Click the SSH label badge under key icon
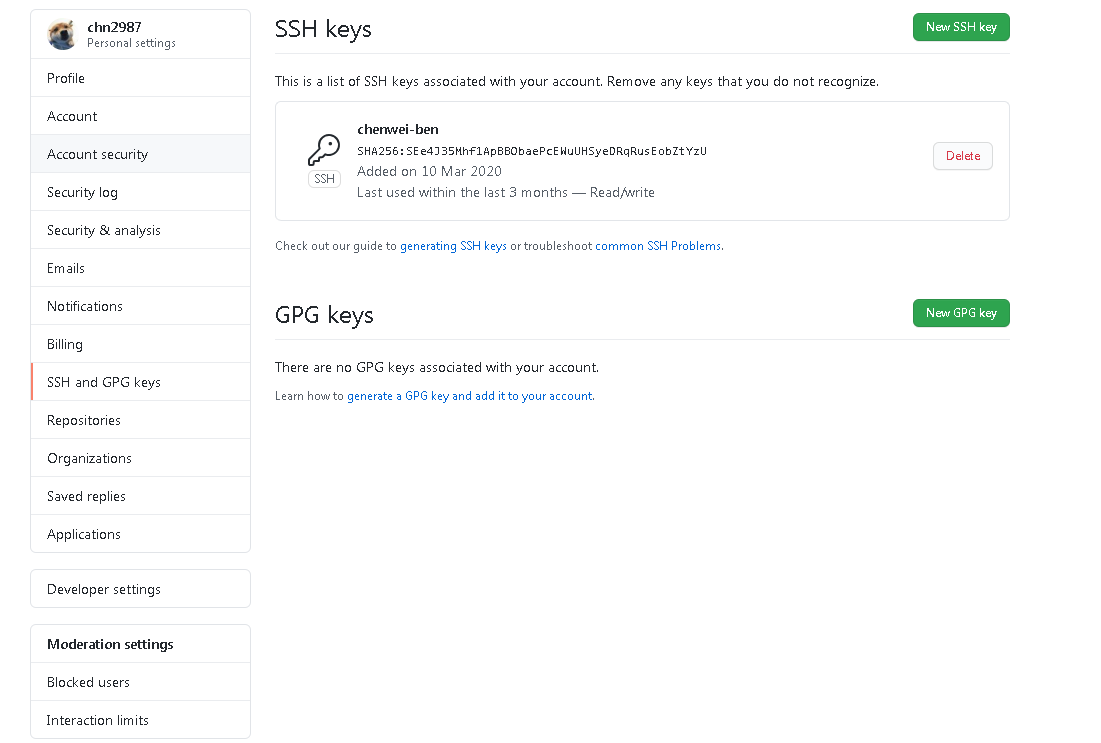This screenshot has width=1101, height=743. (x=324, y=179)
